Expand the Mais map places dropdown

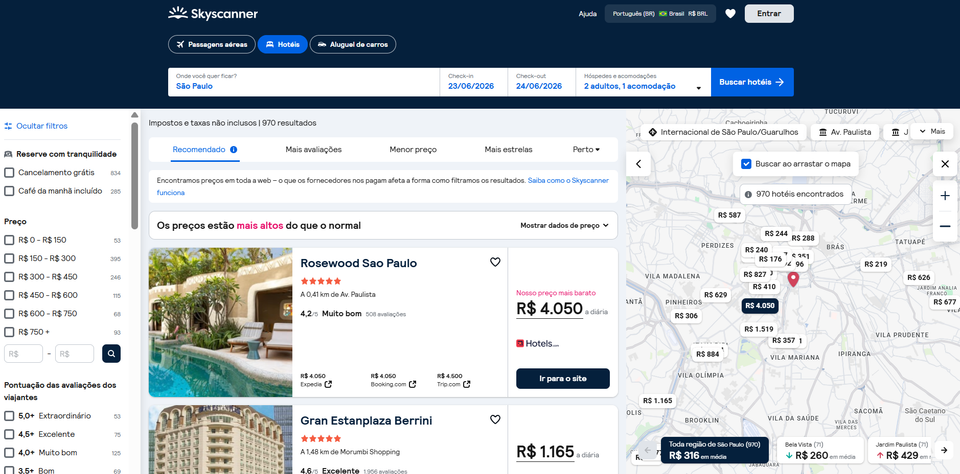tap(931, 131)
